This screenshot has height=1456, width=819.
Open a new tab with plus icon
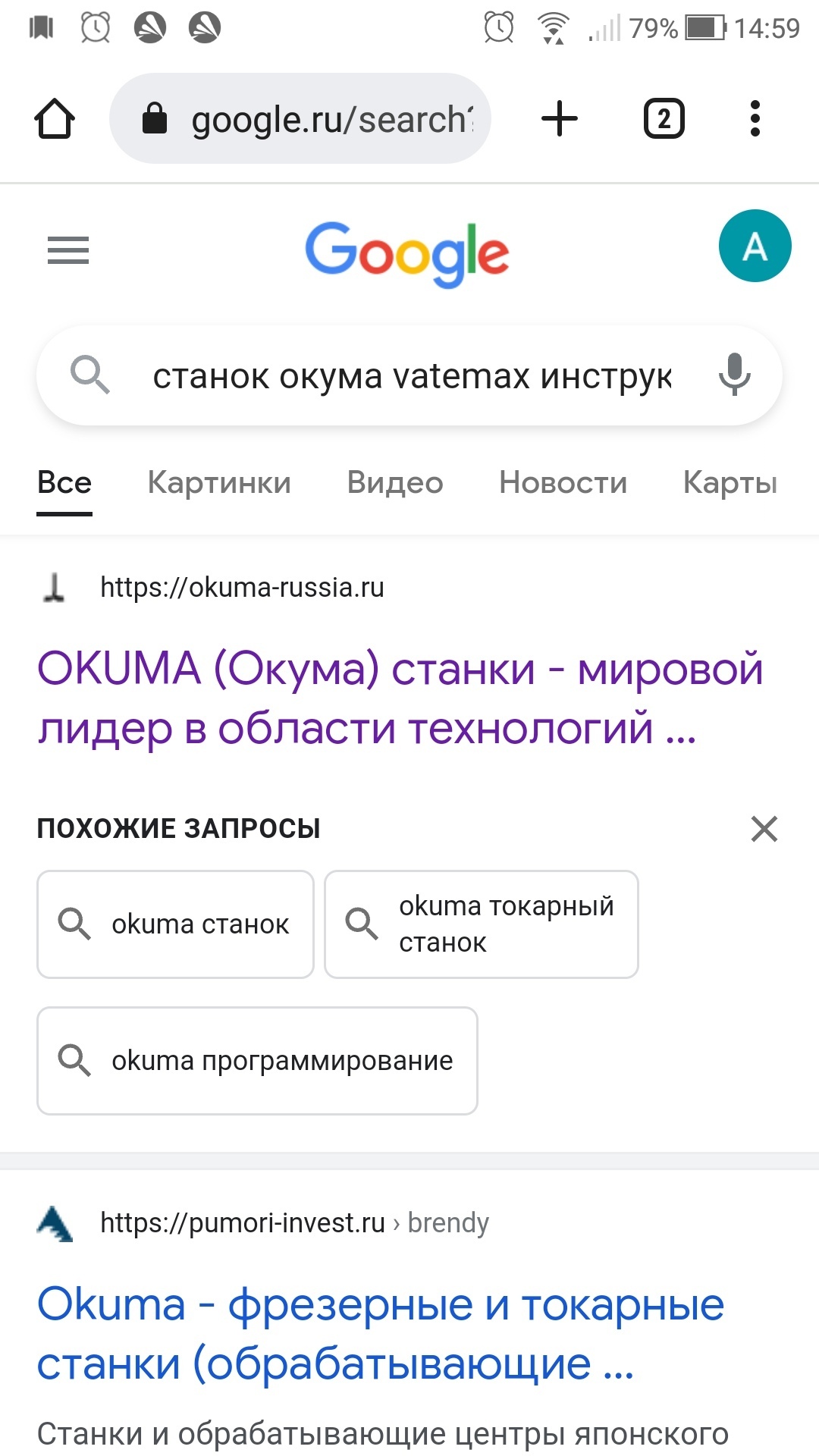click(x=560, y=119)
